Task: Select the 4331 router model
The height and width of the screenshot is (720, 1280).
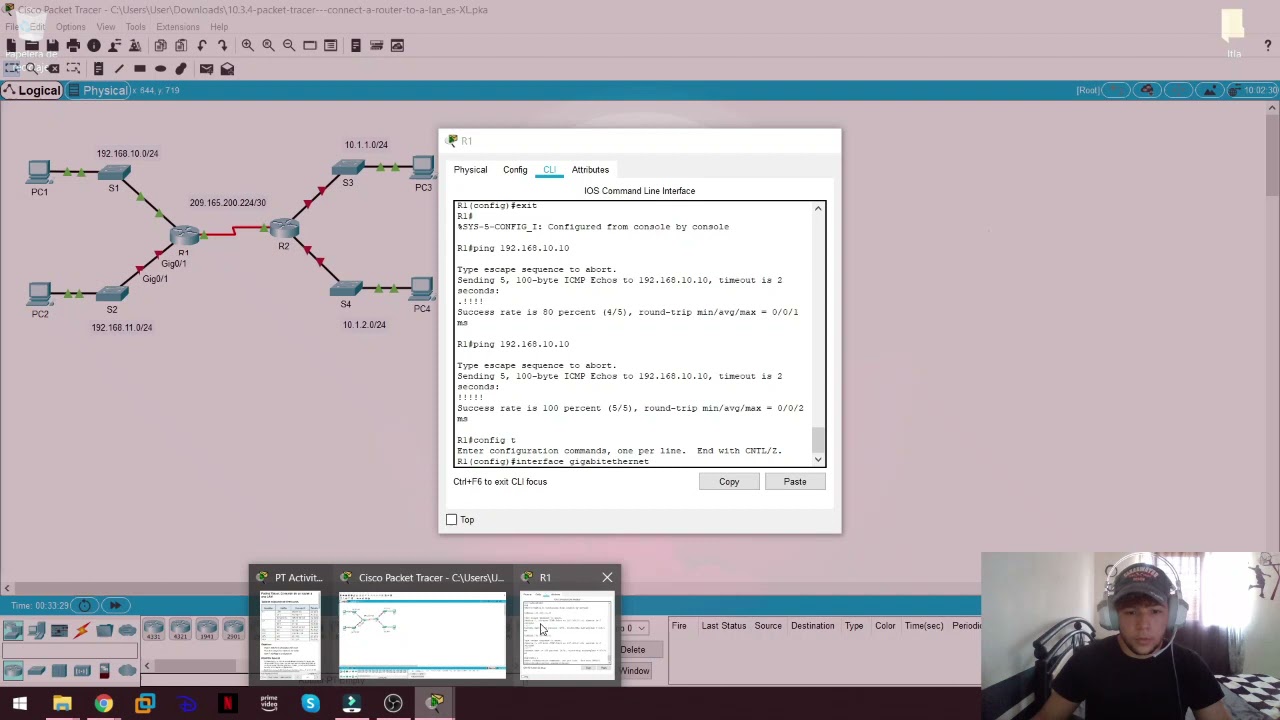Action: 153,630
